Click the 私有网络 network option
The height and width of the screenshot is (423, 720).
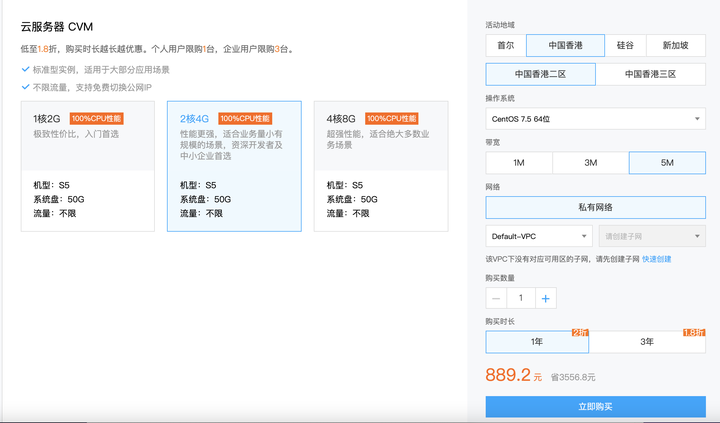[596, 208]
